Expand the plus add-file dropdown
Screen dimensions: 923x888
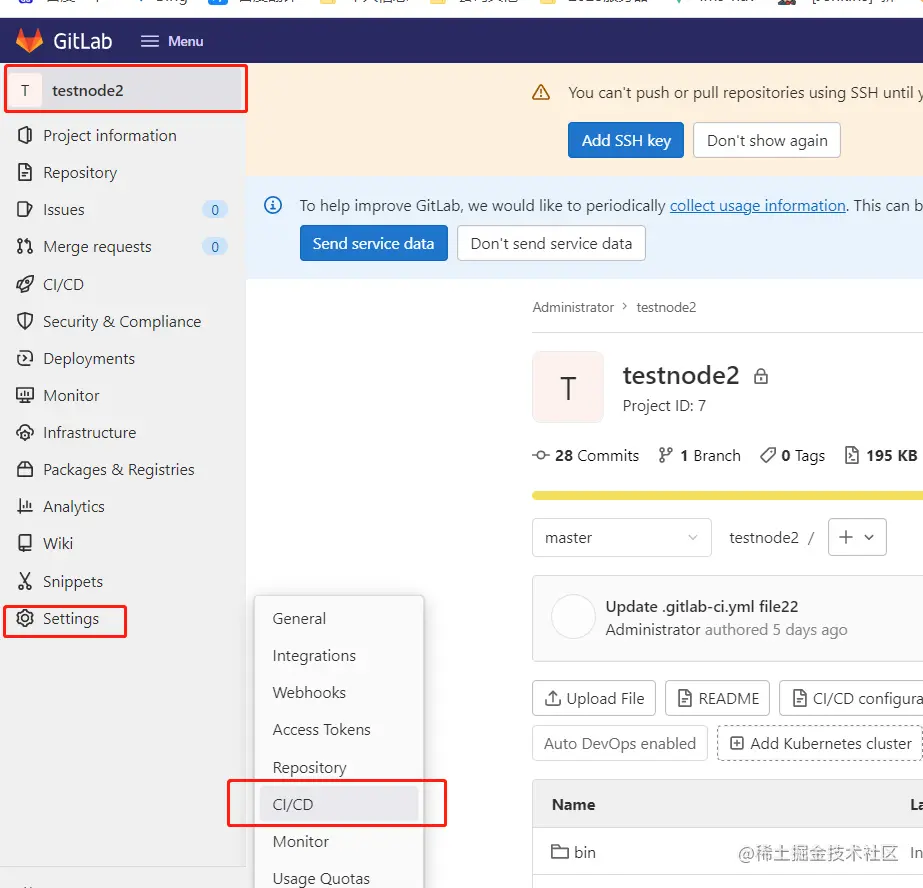857,537
